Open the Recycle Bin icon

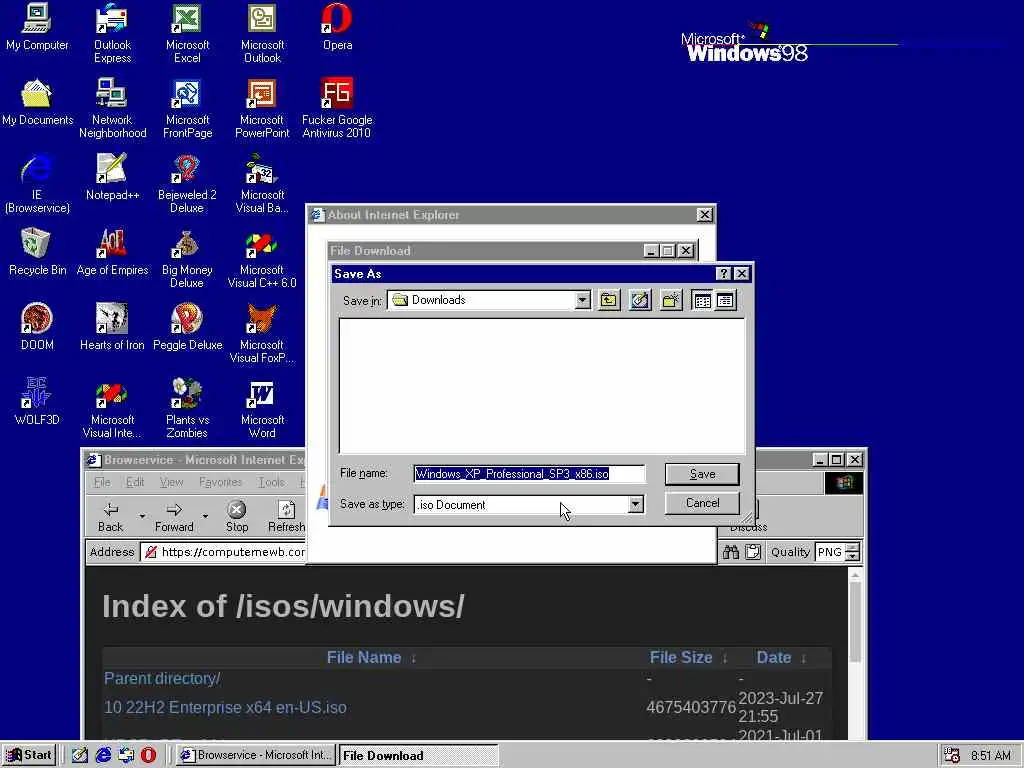(37, 253)
